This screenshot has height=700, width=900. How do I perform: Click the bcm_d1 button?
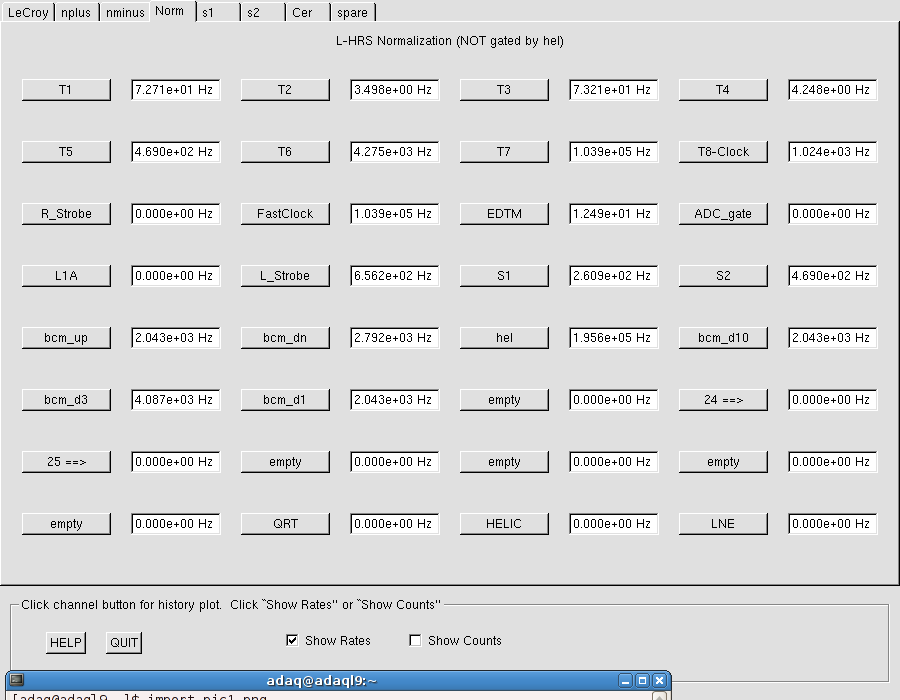click(285, 400)
